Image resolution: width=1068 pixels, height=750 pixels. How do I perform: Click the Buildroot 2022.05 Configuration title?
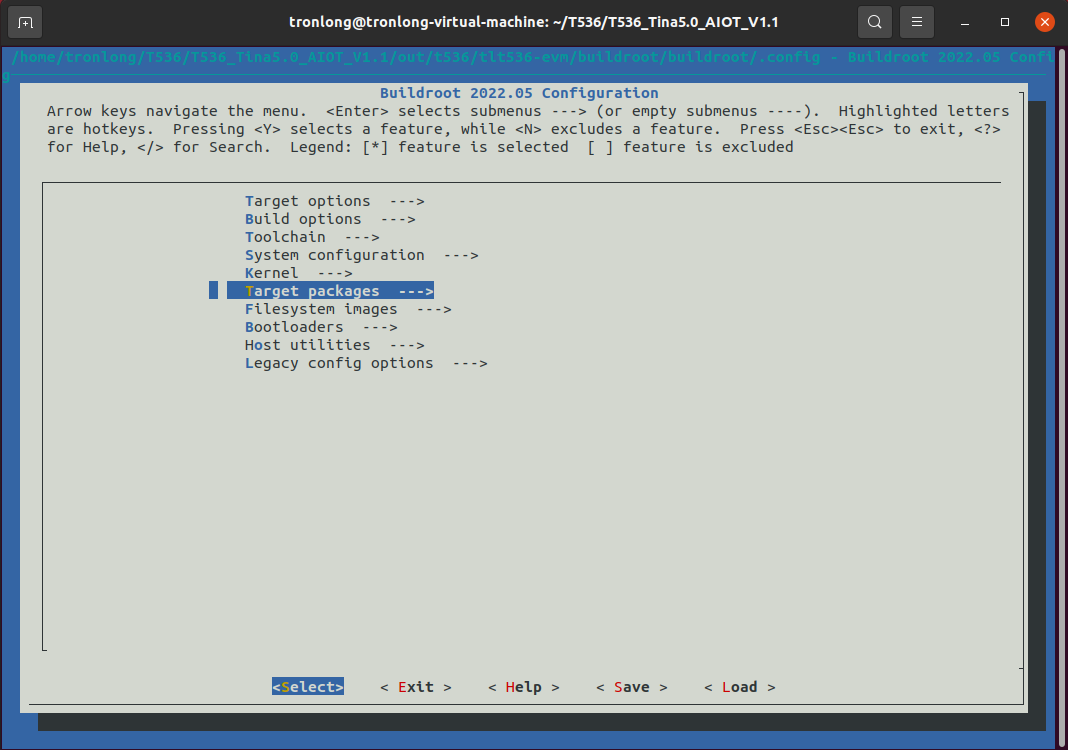519,93
